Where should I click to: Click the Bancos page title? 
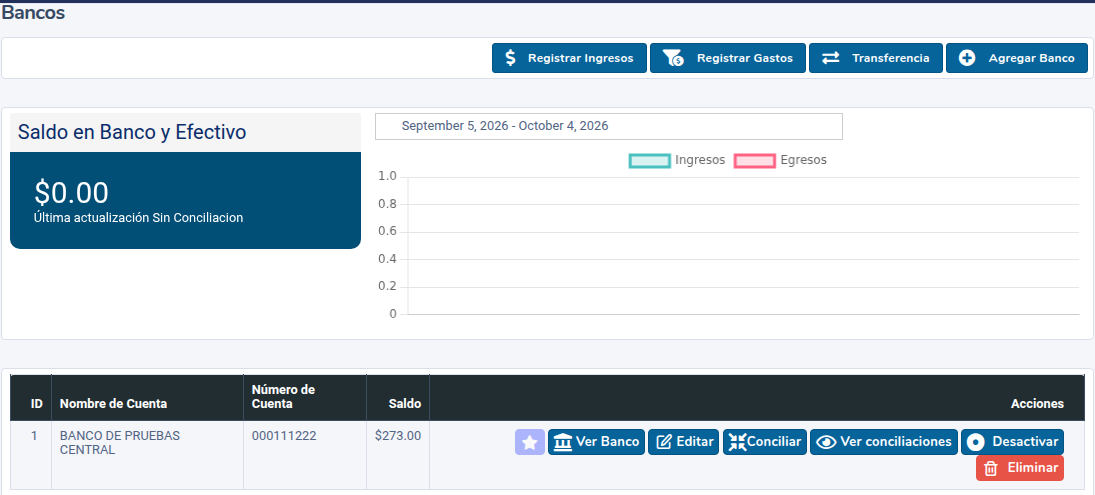coord(34,13)
